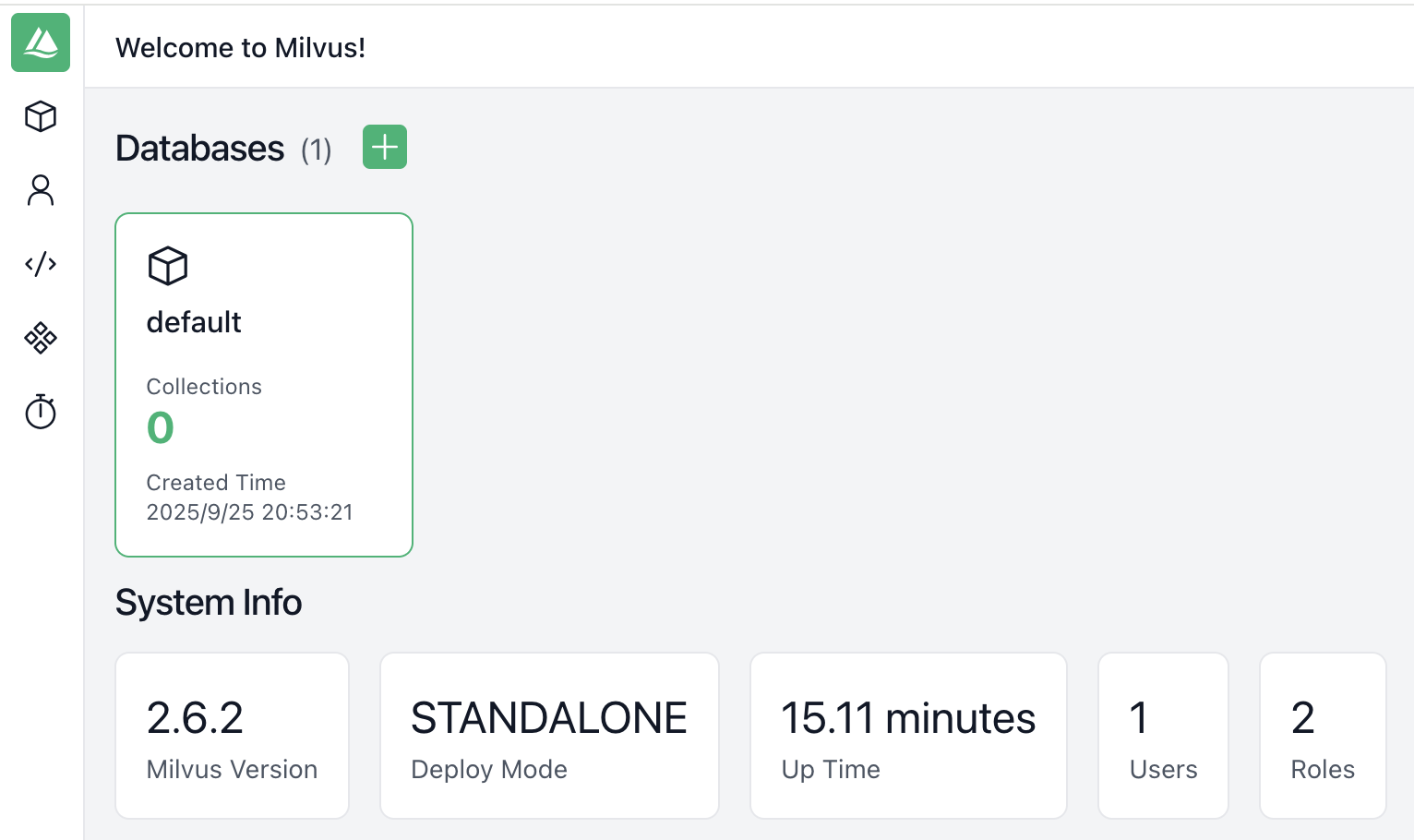Click the Milvus logo in the sidebar
The width and height of the screenshot is (1414, 840).
[x=41, y=42]
